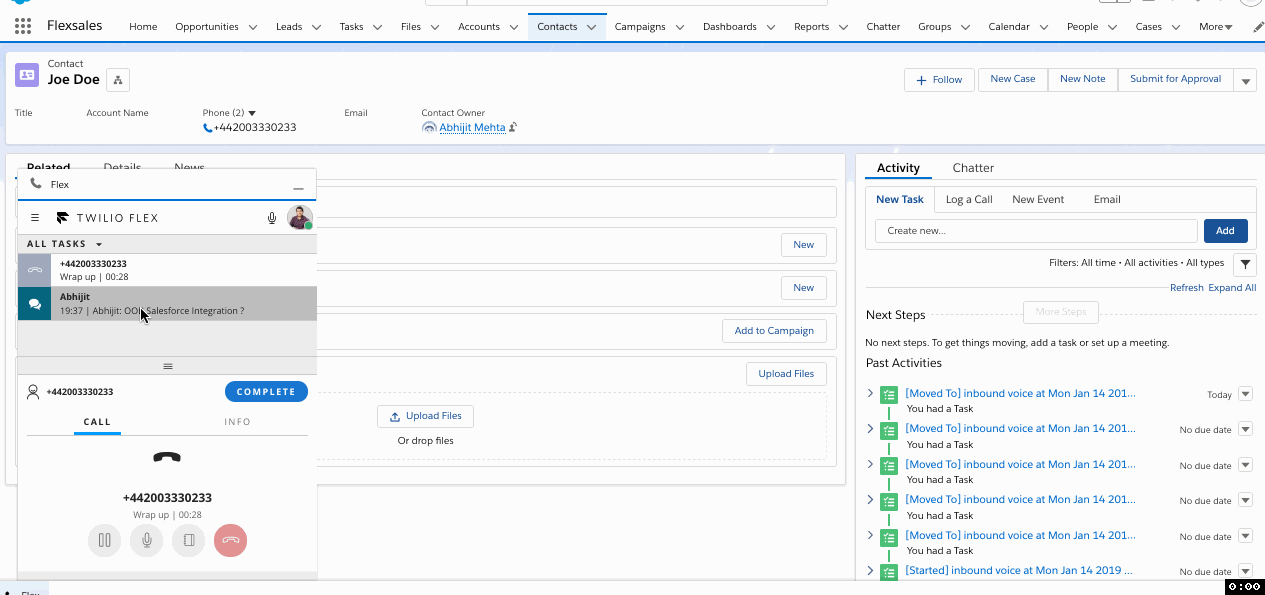1265x595 pixels.
Task: Go to the Home tab
Action: tap(143, 27)
